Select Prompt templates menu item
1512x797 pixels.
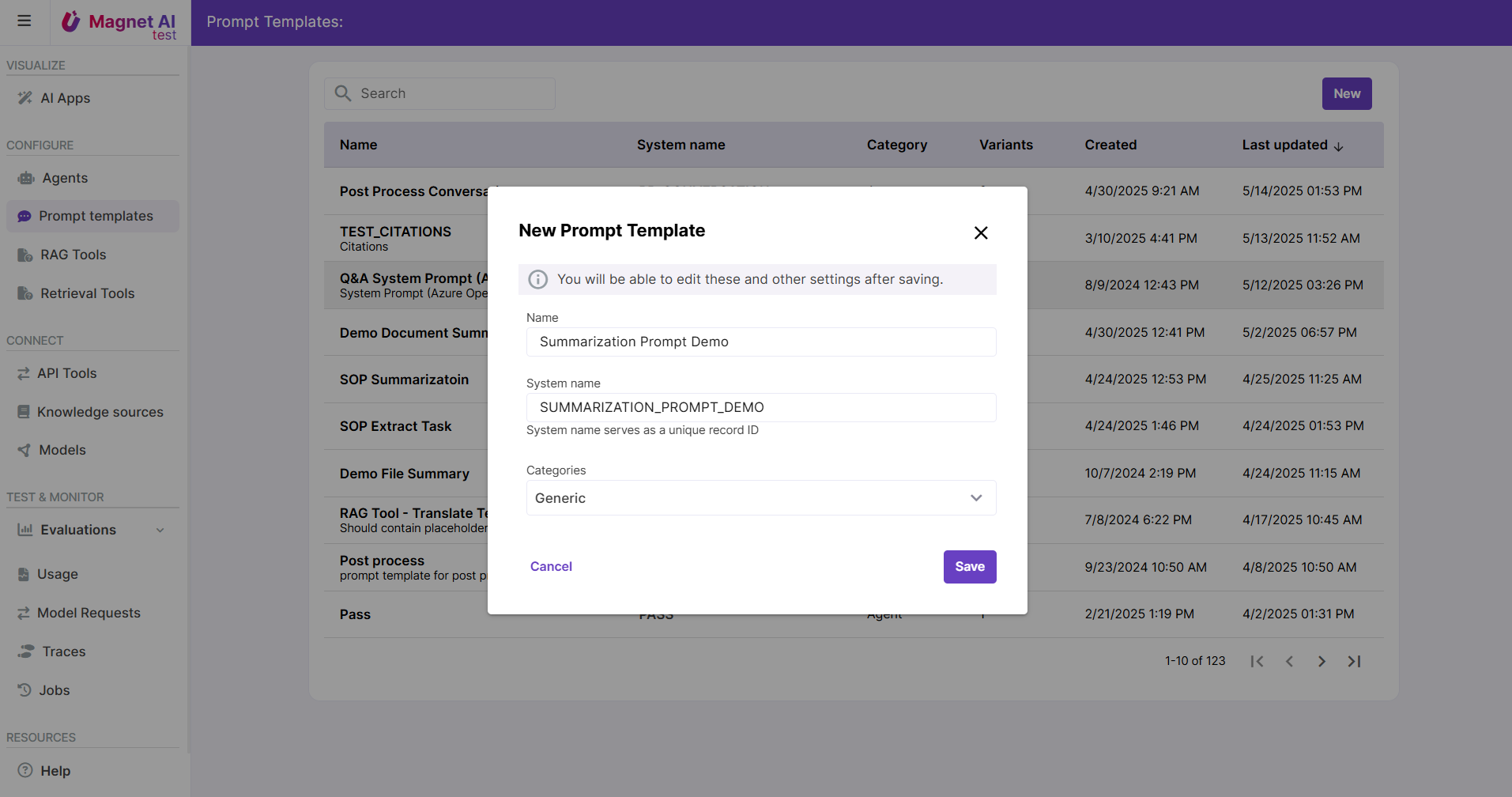[x=96, y=216]
